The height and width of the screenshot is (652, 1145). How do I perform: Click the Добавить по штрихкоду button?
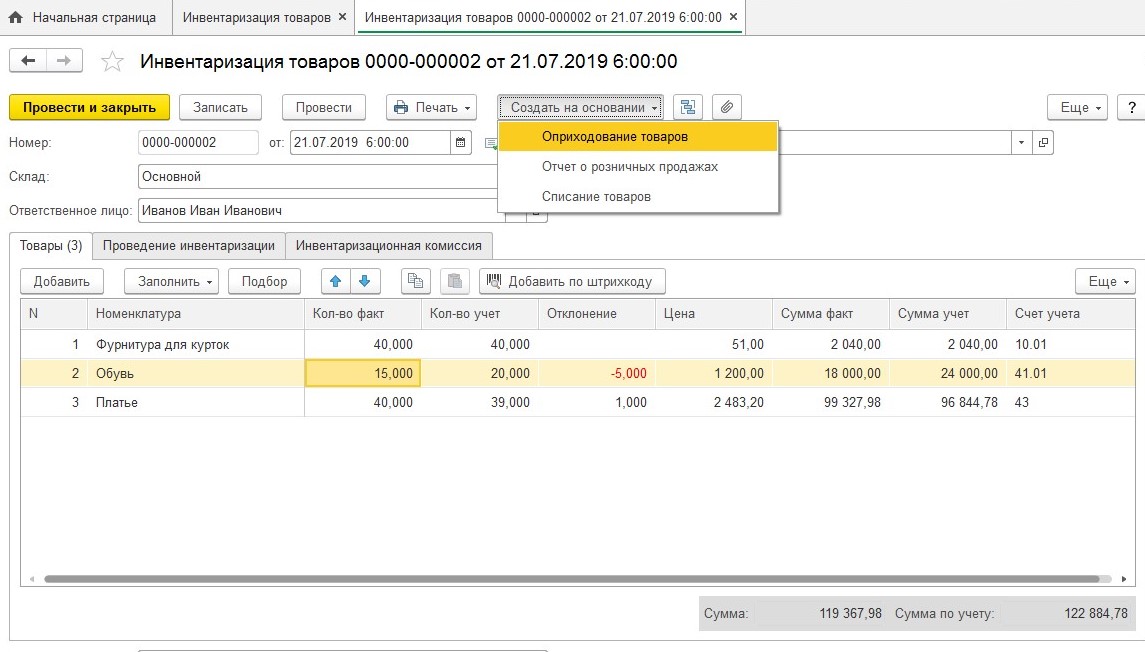click(x=572, y=281)
